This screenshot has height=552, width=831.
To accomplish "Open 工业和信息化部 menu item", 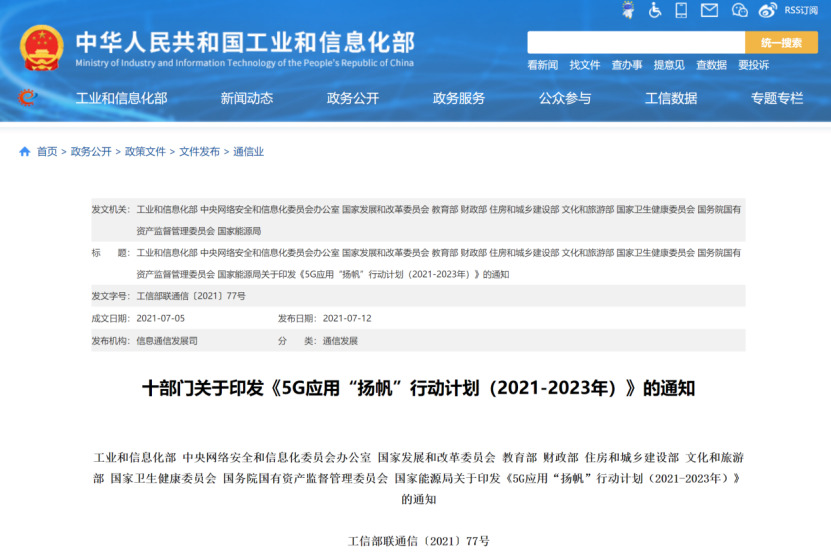I will (121, 99).
